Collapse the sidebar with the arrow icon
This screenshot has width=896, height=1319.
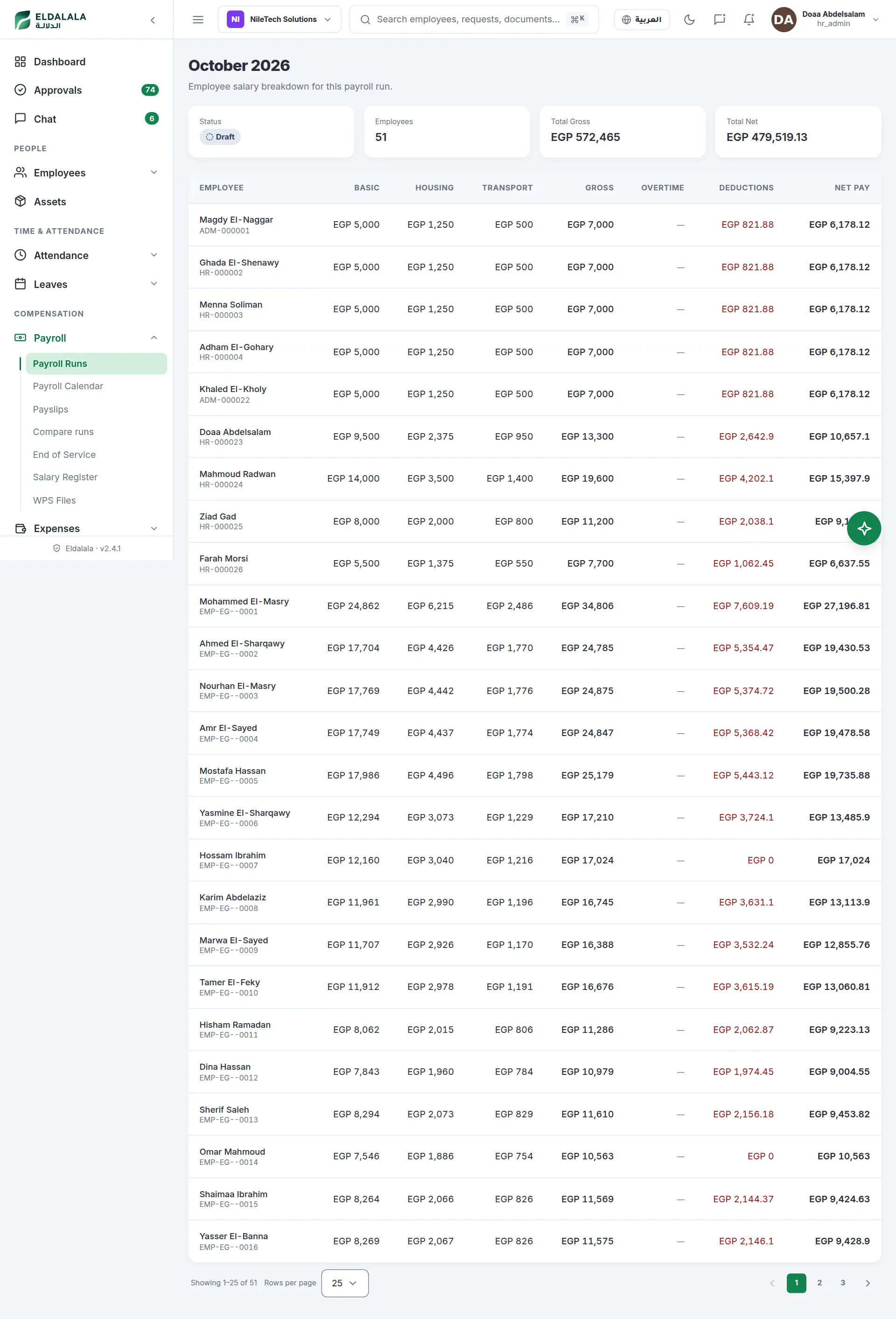153,20
